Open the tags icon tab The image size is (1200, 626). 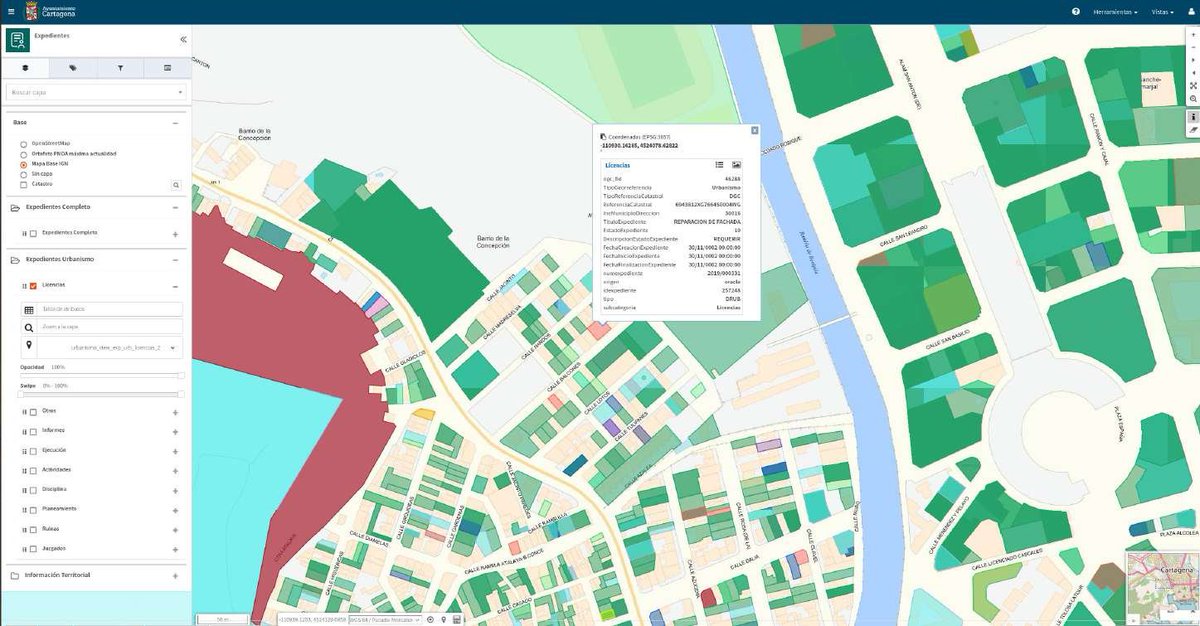pyautogui.click(x=72, y=68)
